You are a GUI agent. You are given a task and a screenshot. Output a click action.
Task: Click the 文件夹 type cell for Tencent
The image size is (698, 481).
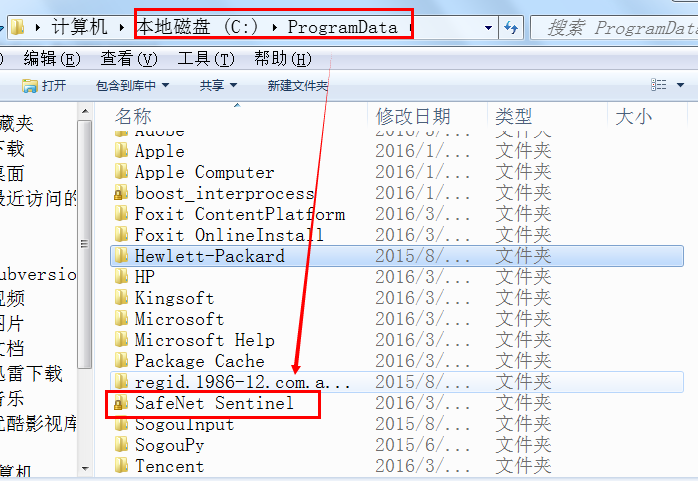pos(524,466)
